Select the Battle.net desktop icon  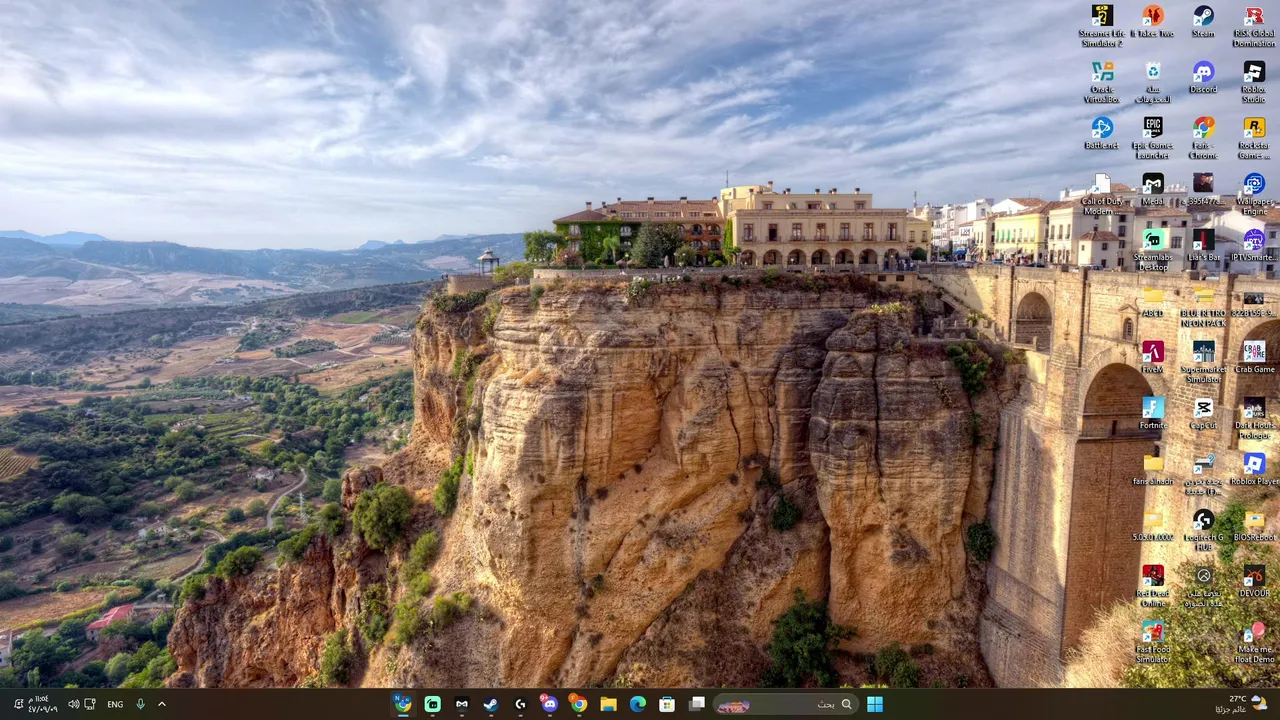pyautogui.click(x=1102, y=134)
